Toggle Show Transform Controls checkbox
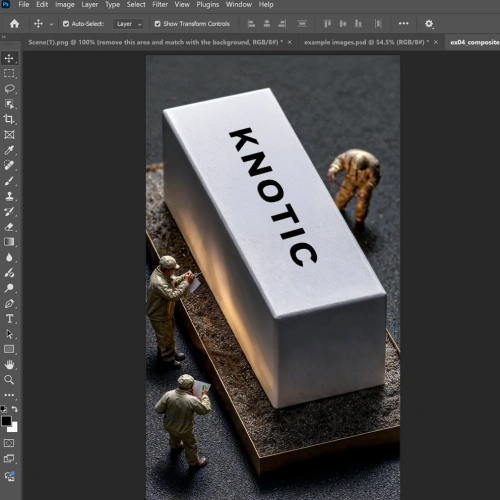This screenshot has height=500, width=500. [x=158, y=24]
